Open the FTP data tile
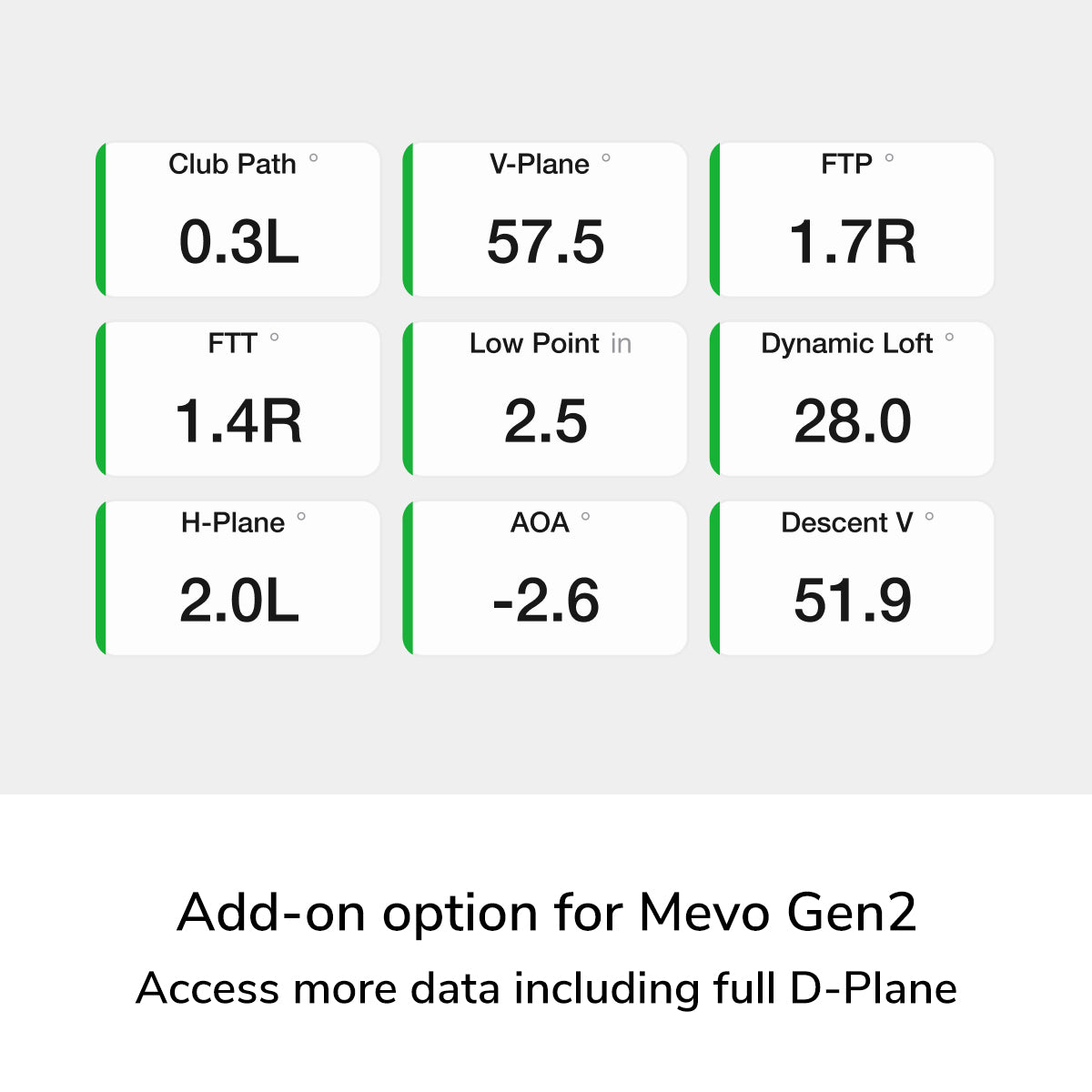This screenshot has height=1092, width=1092. coord(853,219)
